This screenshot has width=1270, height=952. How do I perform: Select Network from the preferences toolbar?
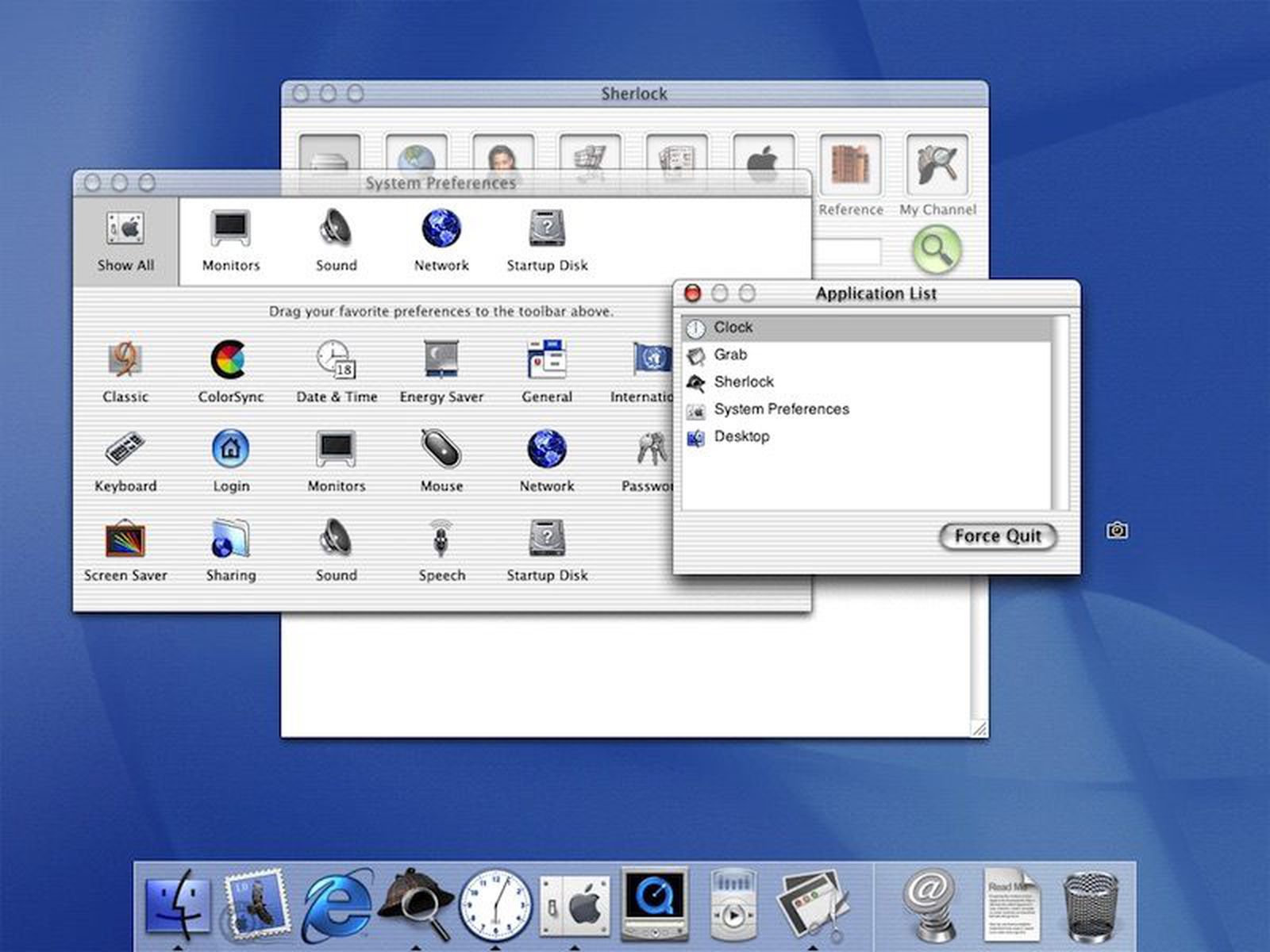tap(441, 234)
